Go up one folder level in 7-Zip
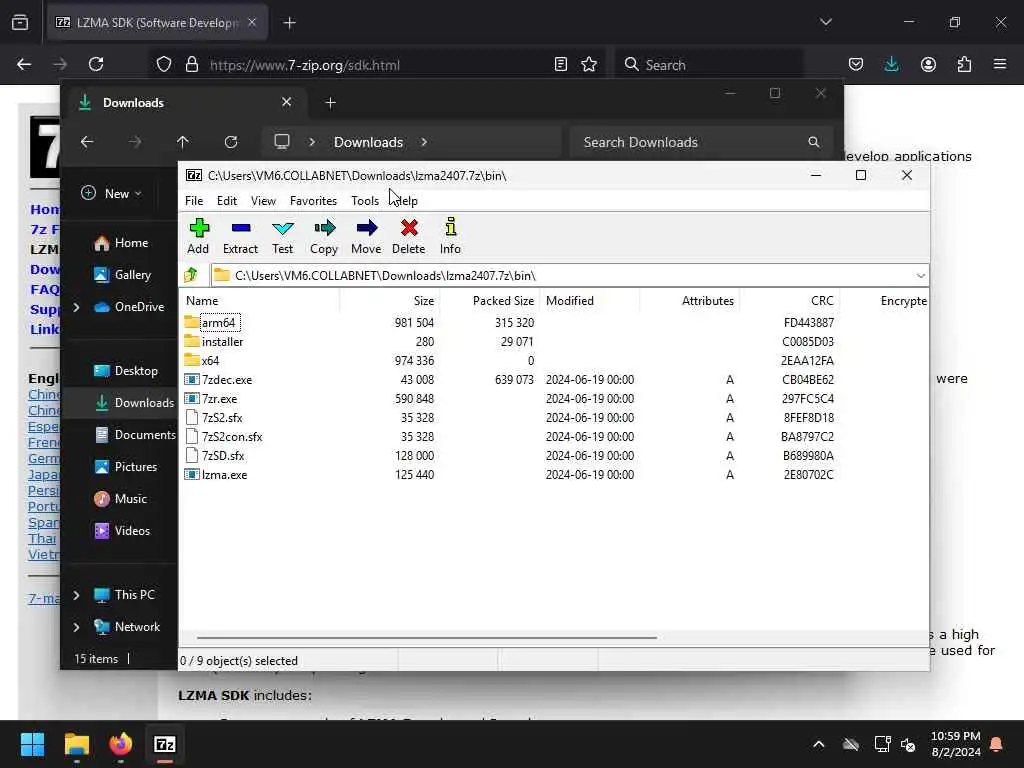The image size is (1024, 768). (x=191, y=275)
